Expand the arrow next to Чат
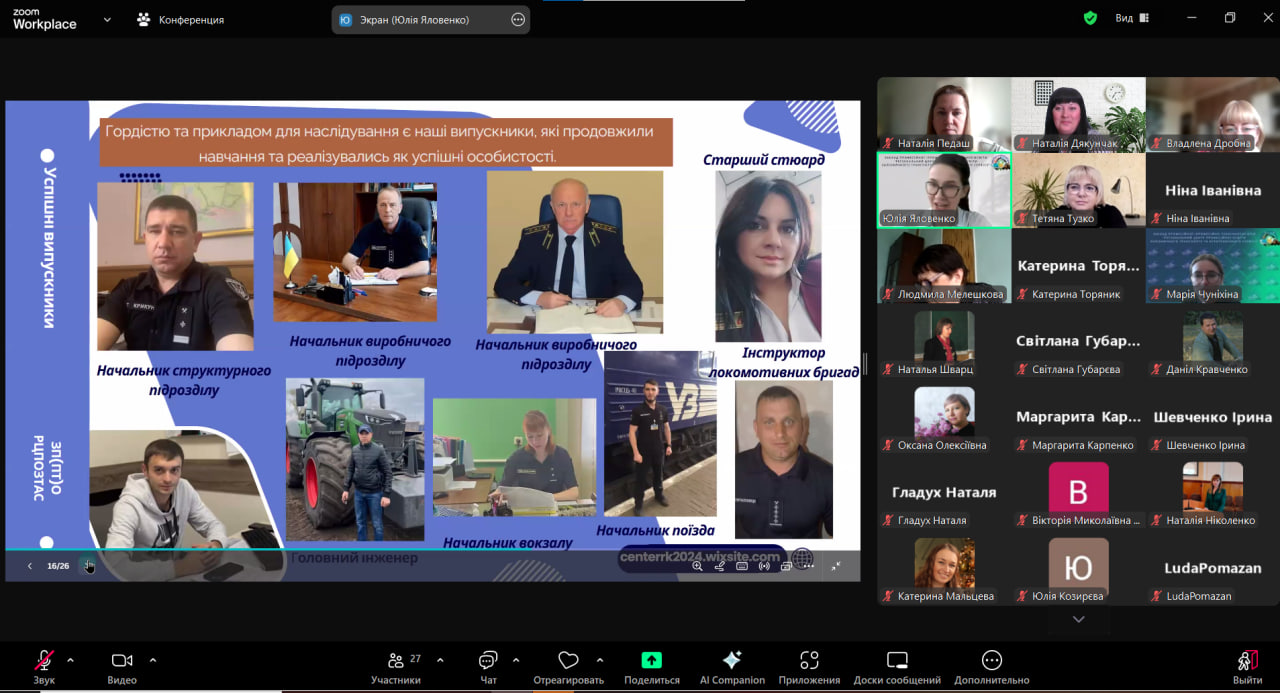This screenshot has height=693, width=1280. 516,660
